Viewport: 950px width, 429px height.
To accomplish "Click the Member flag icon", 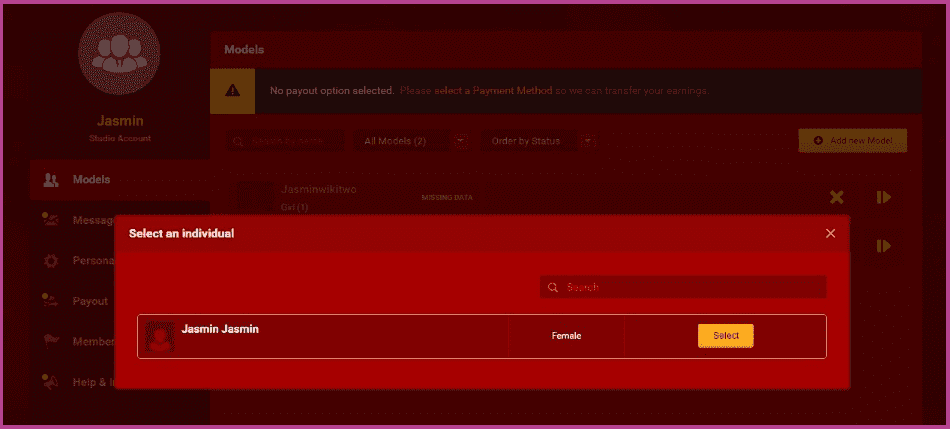I will tap(51, 341).
